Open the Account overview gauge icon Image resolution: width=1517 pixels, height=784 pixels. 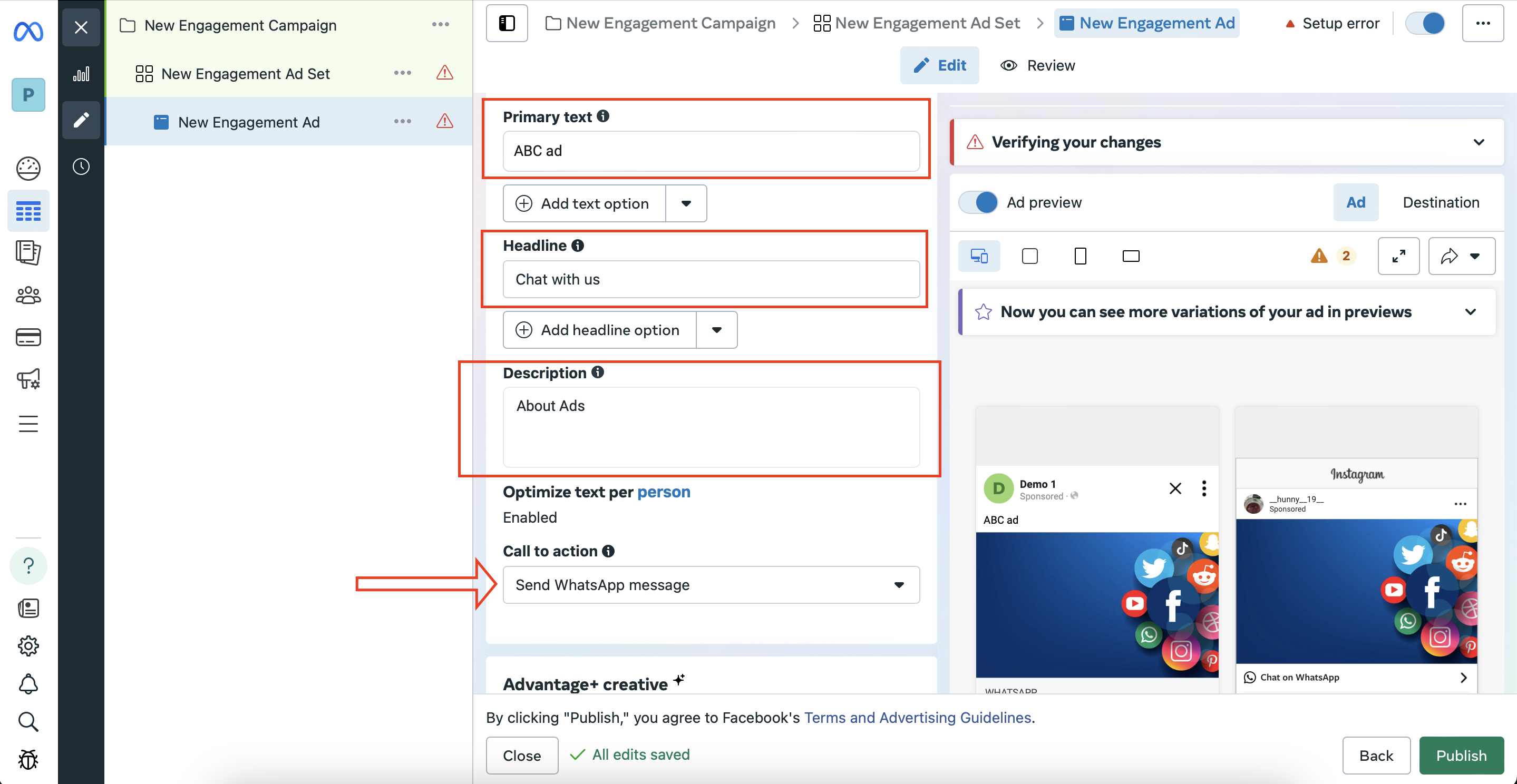point(28,169)
